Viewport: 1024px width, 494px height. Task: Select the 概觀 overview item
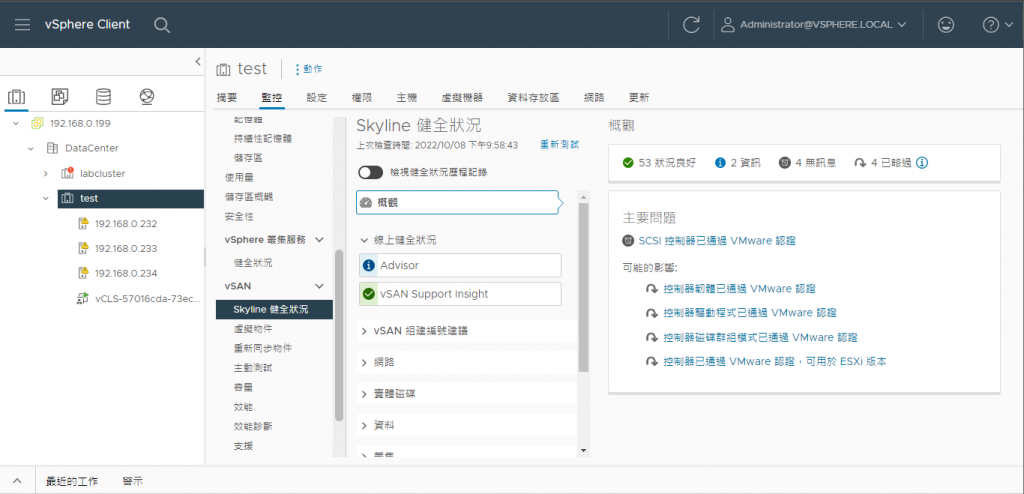tap(457, 203)
